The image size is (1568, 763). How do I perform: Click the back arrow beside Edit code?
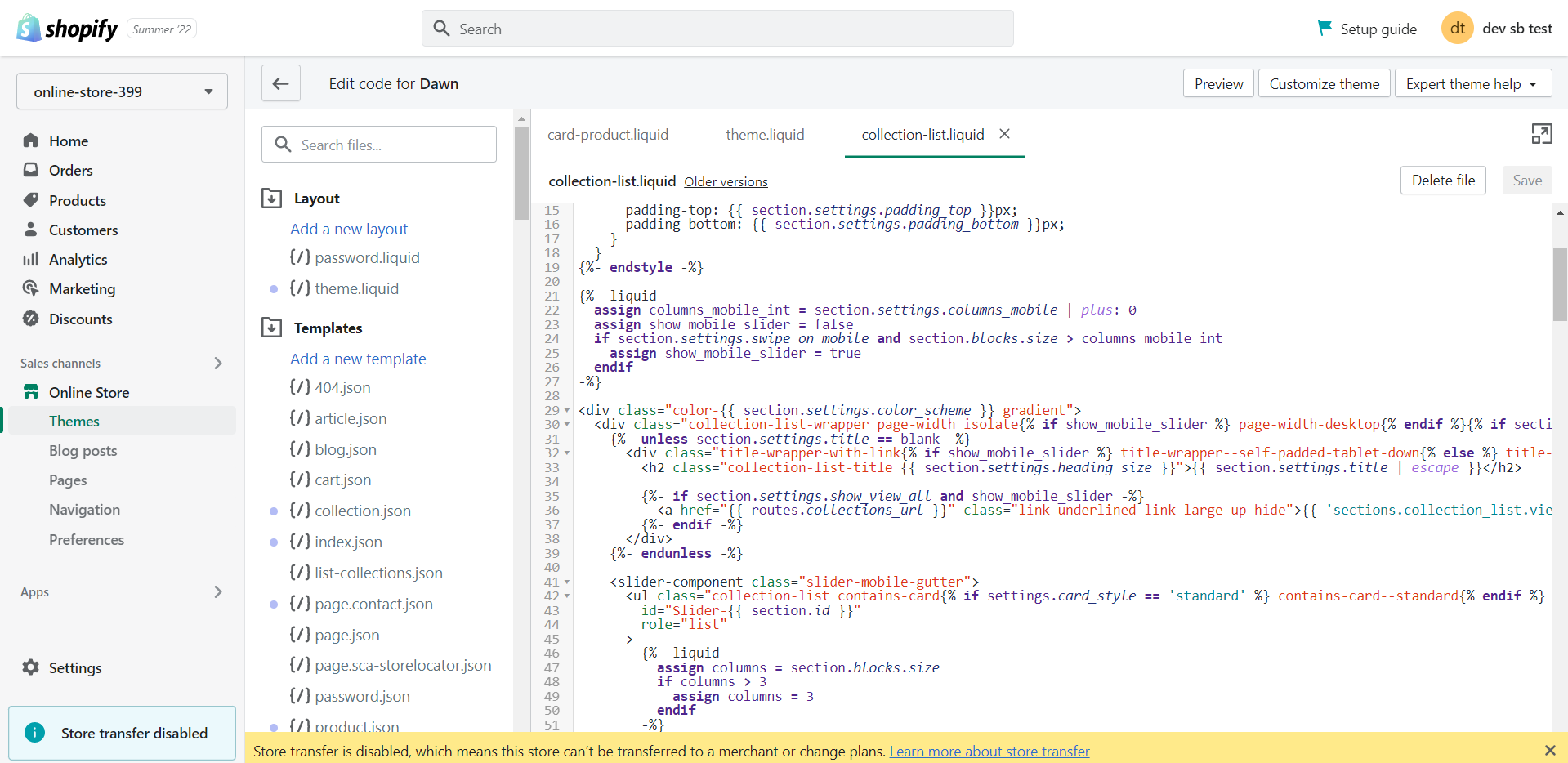tap(280, 83)
